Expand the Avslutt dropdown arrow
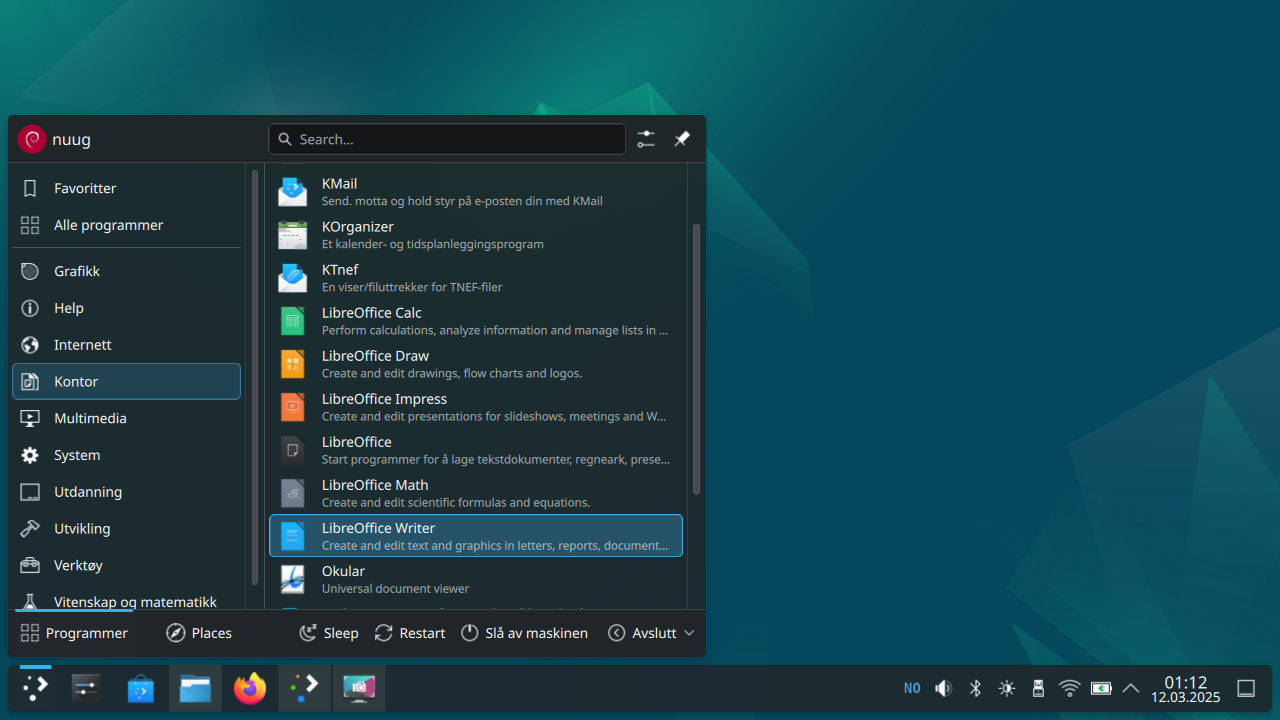Viewport: 1280px width, 720px height. click(689, 633)
